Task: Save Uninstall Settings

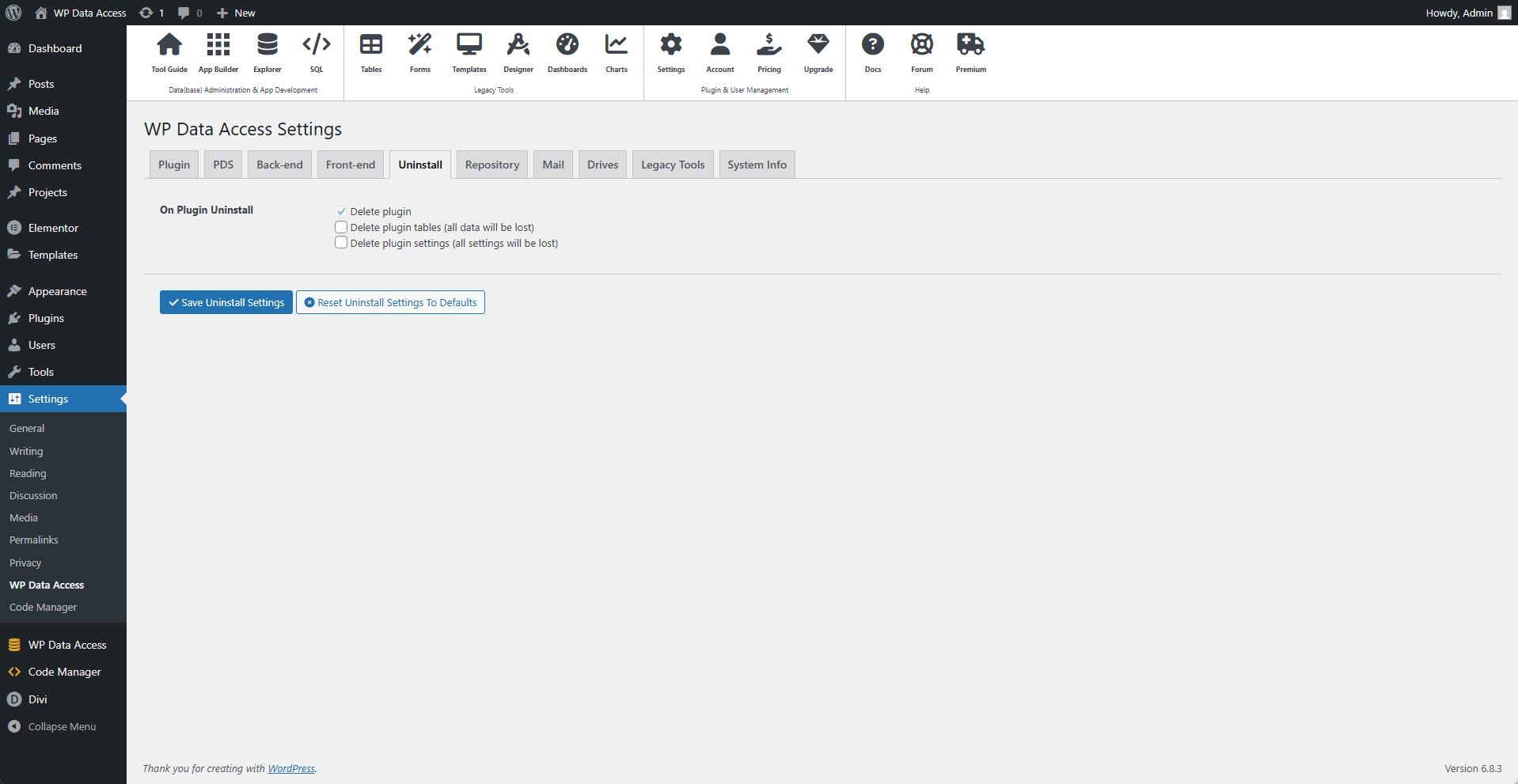Action: 226,301
